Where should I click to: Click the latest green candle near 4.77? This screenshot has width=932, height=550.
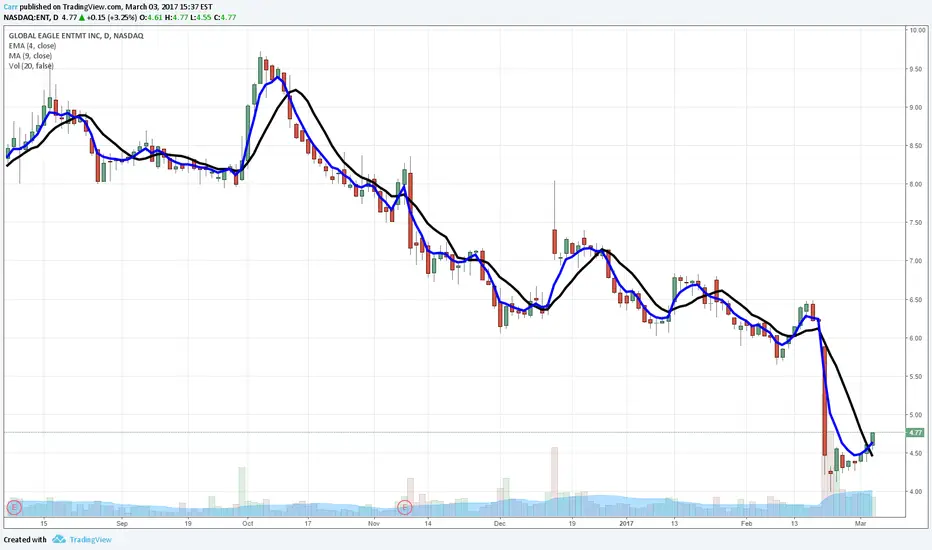pyautogui.click(x=873, y=439)
